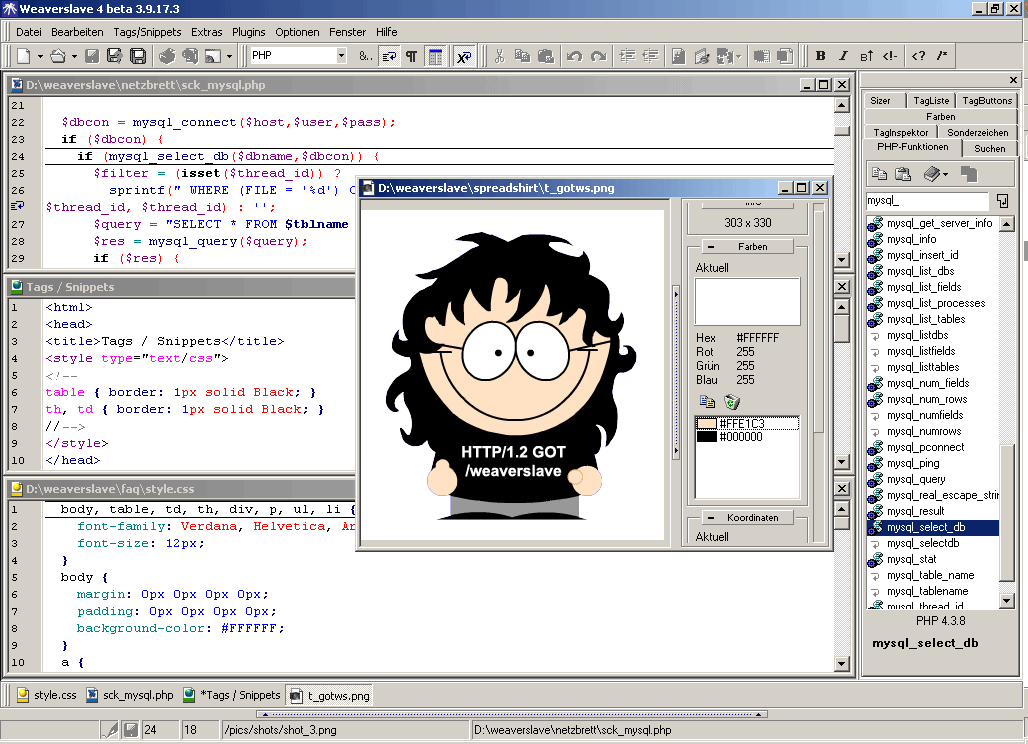1028x744 pixels.
Task: Toggle the word wrap toolbar button
Action: coord(389,57)
